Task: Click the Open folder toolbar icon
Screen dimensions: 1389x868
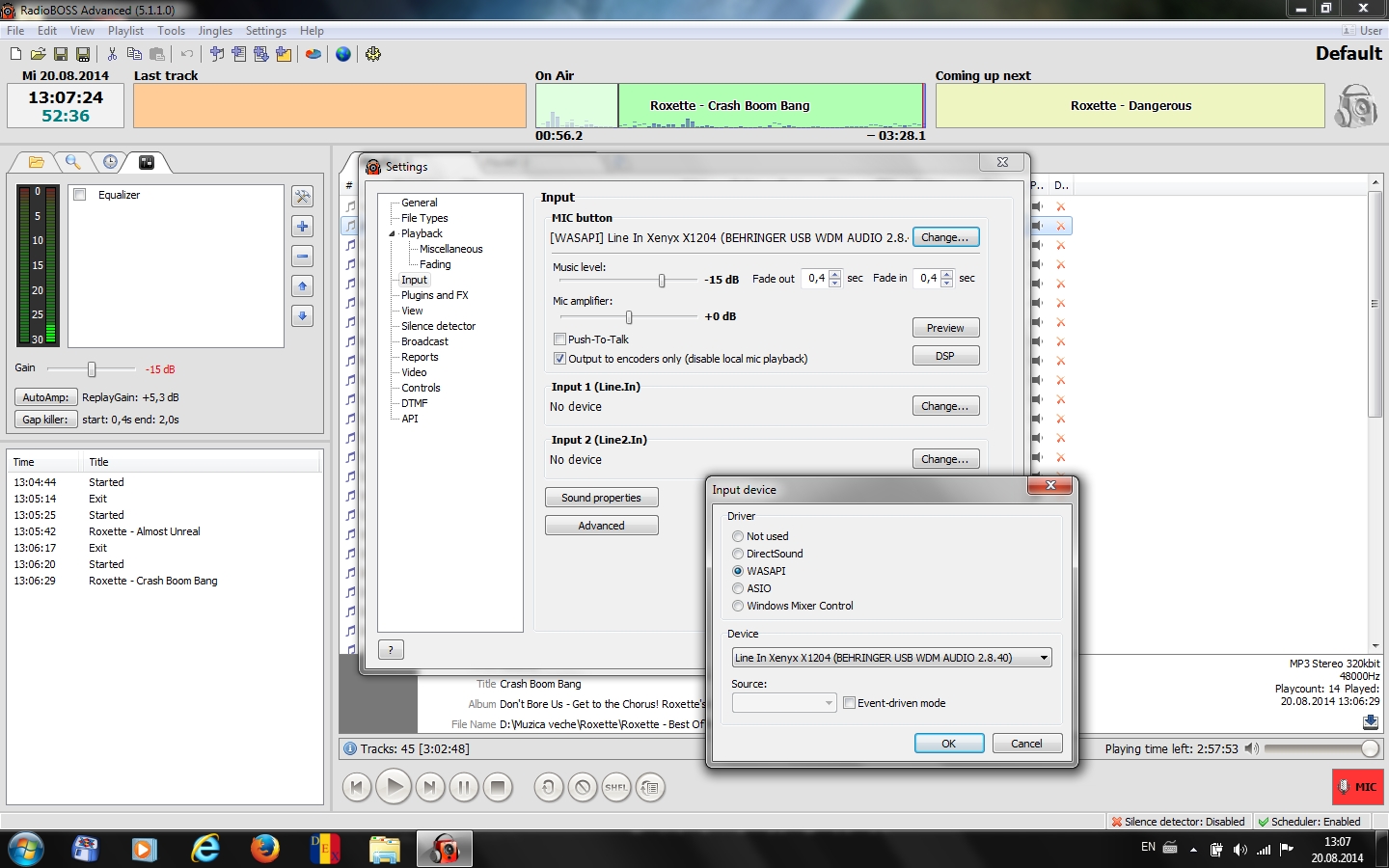Action: coord(38,54)
